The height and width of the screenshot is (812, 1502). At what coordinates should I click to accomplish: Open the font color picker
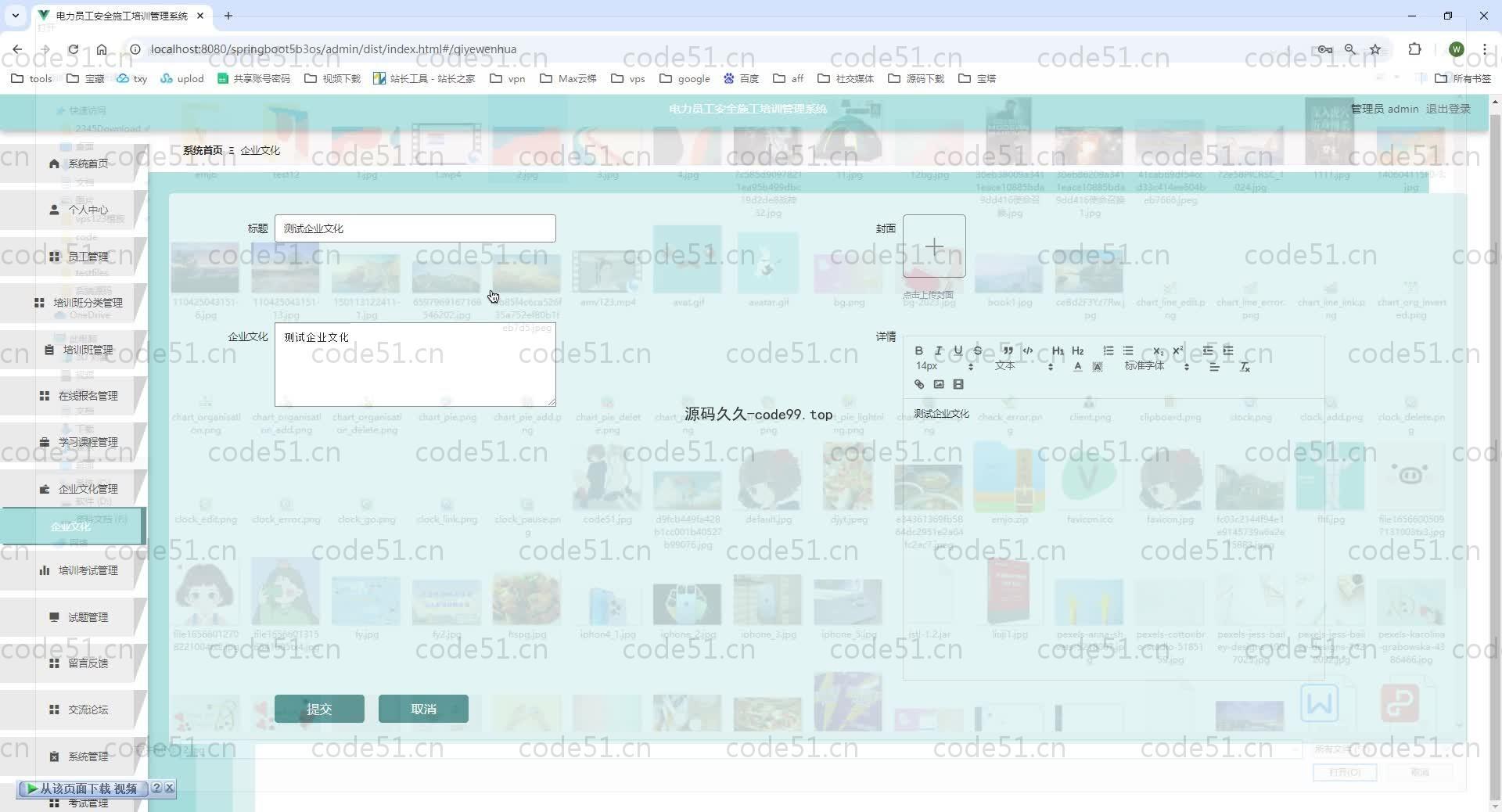1077,367
